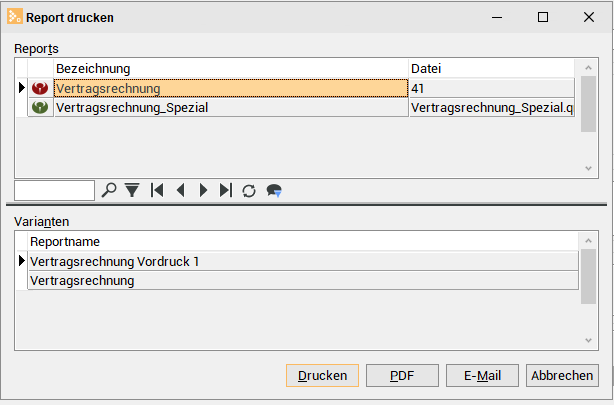Click the Drucken button
This screenshot has height=405, width=614.
click(322, 376)
